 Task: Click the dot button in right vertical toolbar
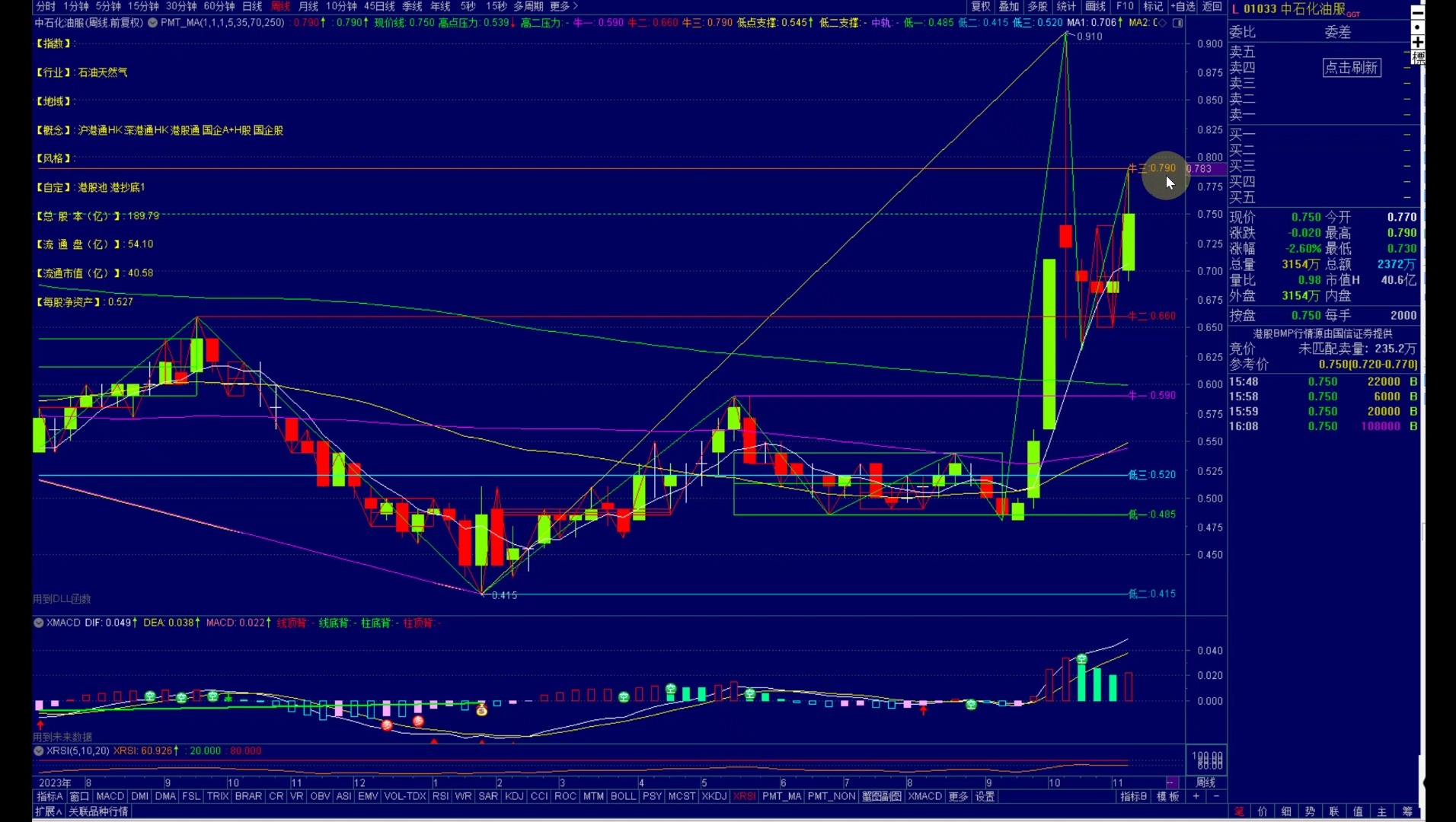point(1417,27)
